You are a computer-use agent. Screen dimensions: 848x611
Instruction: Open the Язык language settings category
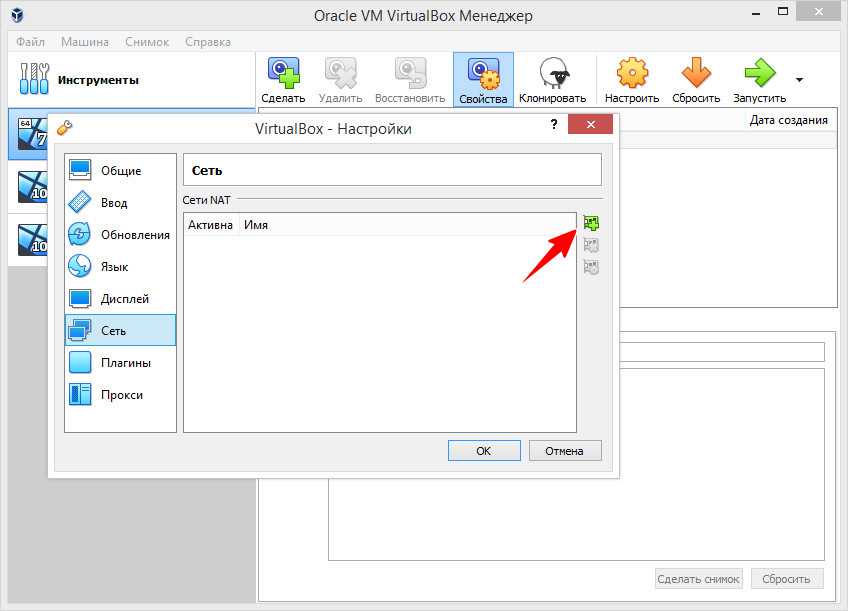coord(121,266)
